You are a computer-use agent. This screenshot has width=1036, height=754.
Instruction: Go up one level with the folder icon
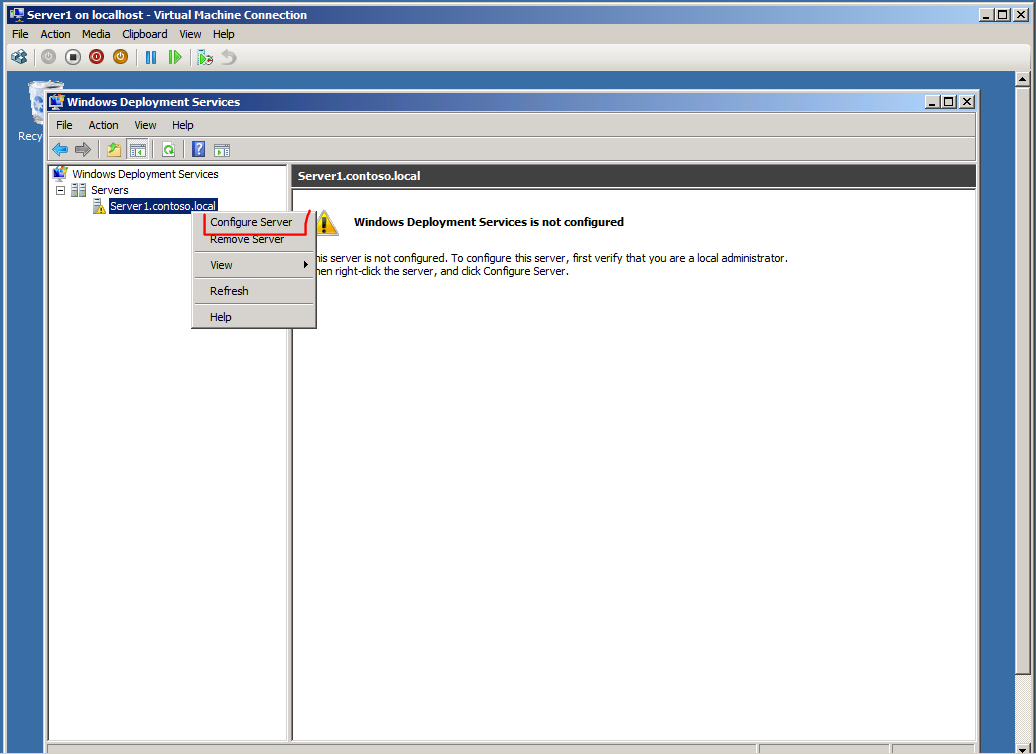click(114, 150)
